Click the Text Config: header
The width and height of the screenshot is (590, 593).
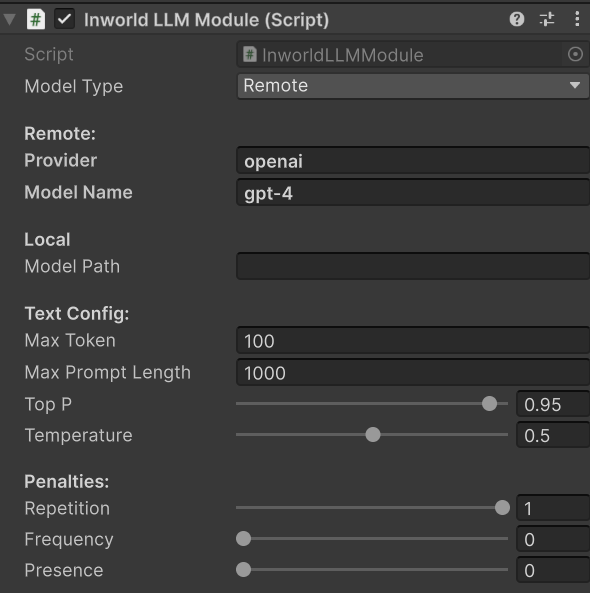pos(77,314)
